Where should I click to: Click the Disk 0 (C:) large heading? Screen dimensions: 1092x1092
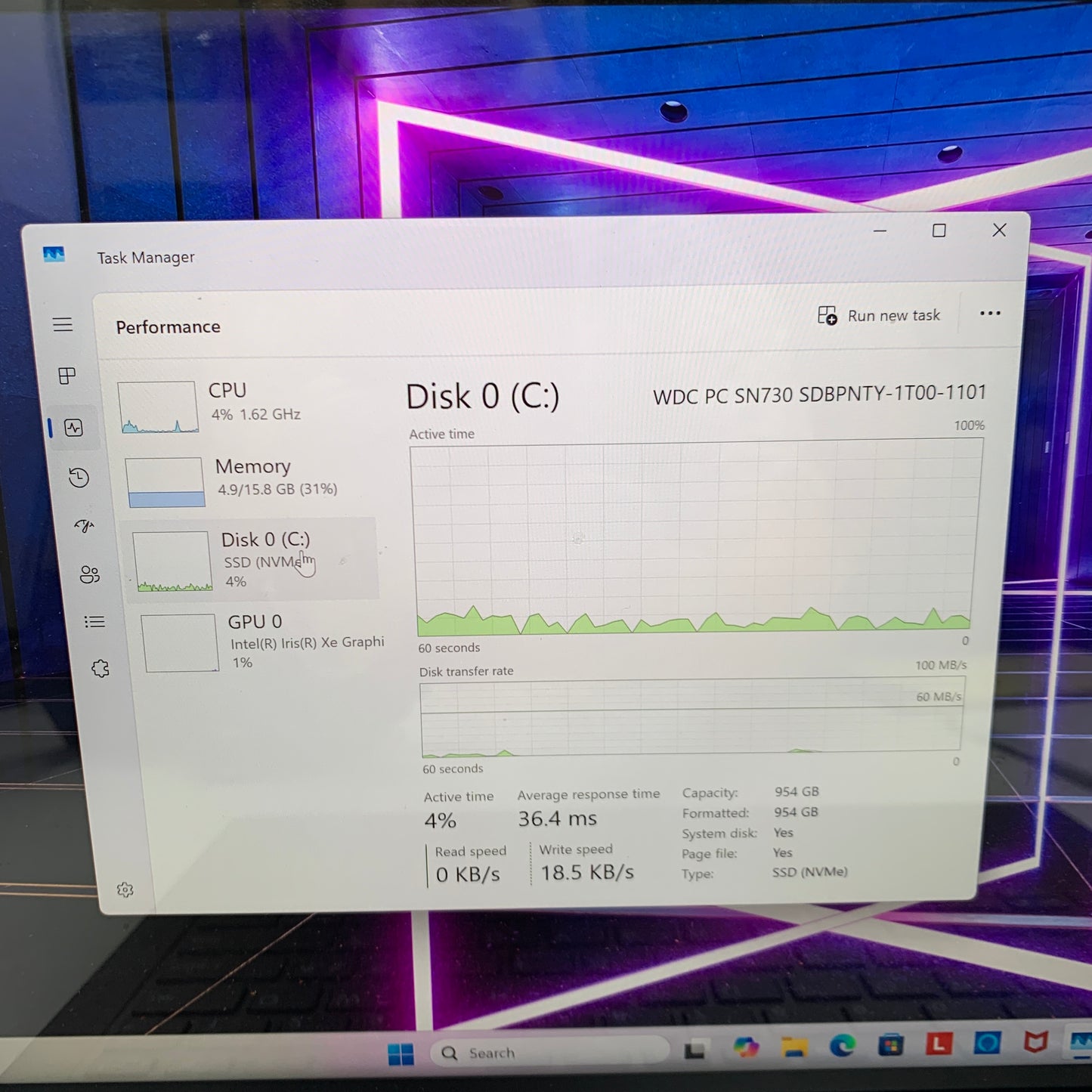coord(483,396)
